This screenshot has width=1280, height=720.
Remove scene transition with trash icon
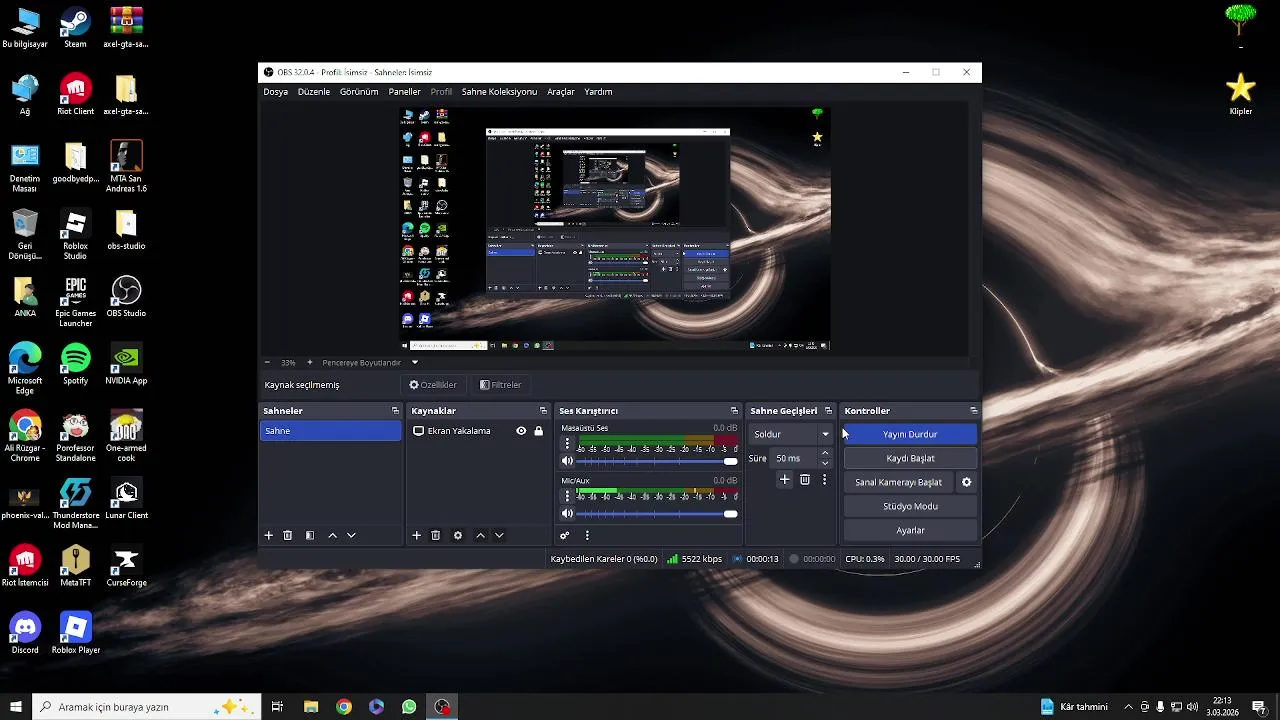(x=805, y=480)
